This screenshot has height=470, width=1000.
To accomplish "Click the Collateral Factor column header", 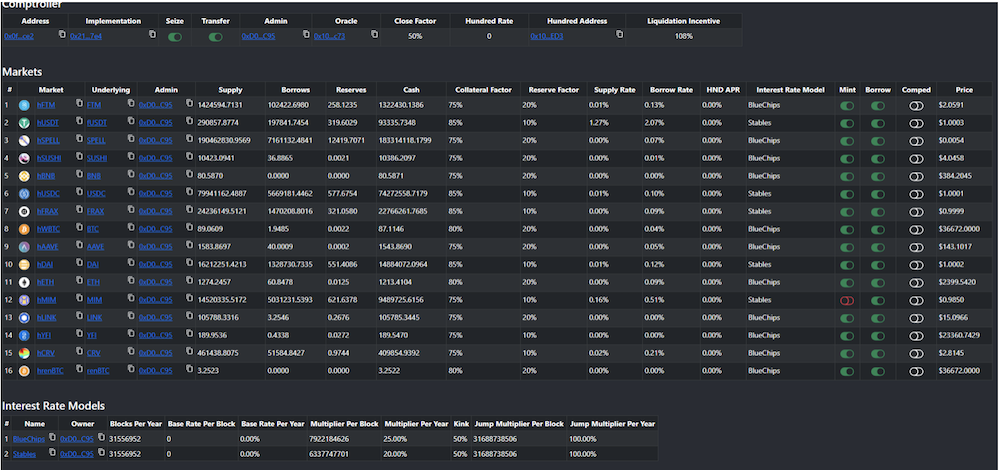I will tap(483, 90).
